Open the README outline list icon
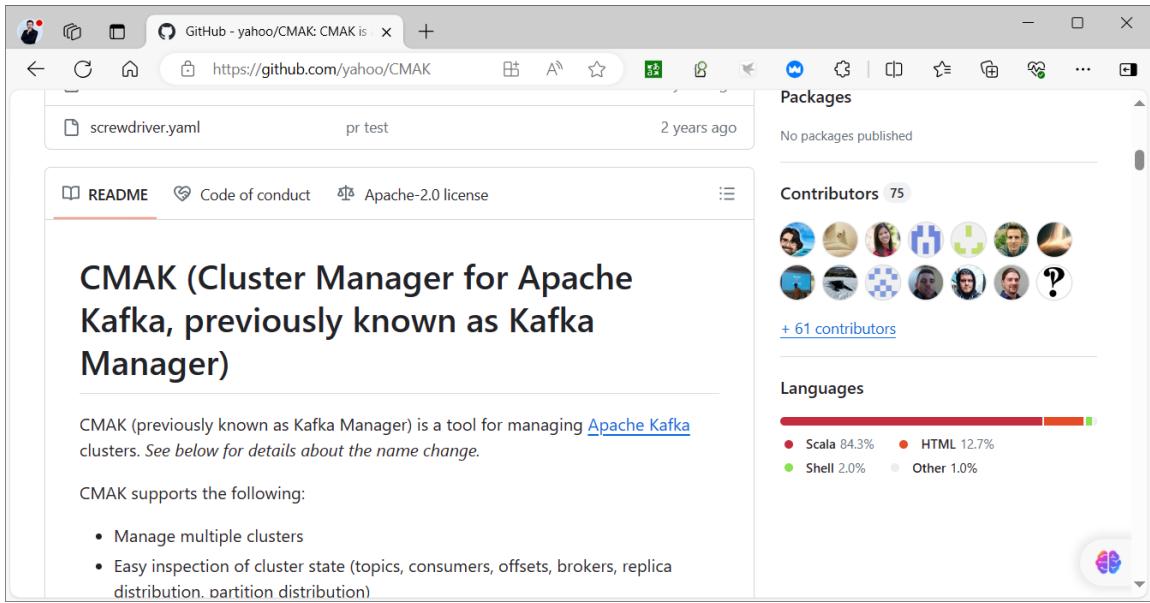 (x=727, y=194)
